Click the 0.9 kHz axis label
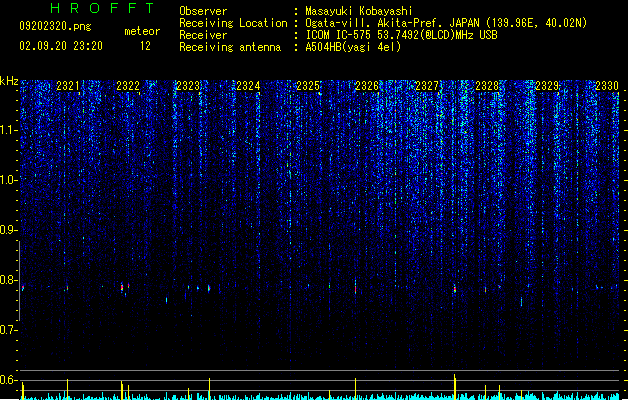 [8, 230]
